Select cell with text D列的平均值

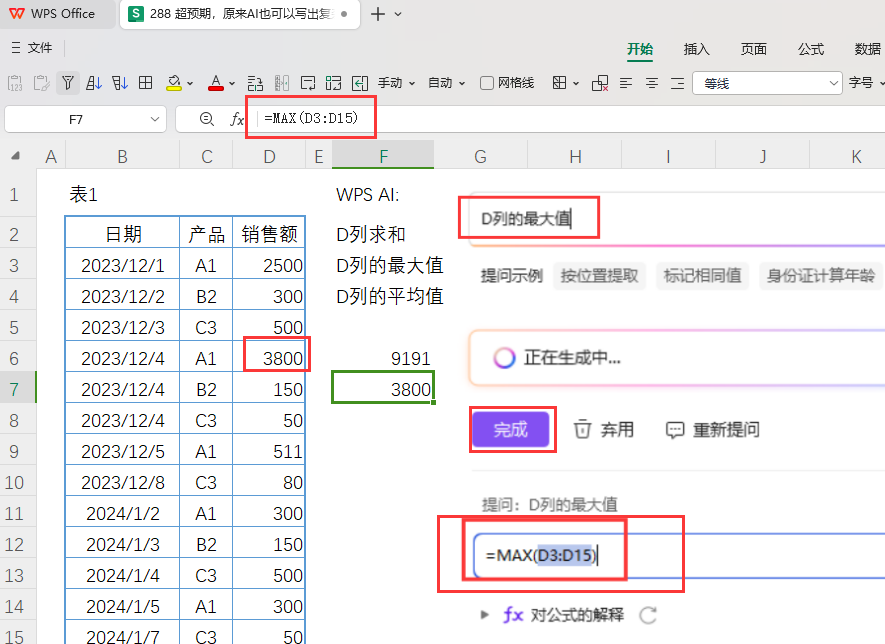(x=383, y=296)
